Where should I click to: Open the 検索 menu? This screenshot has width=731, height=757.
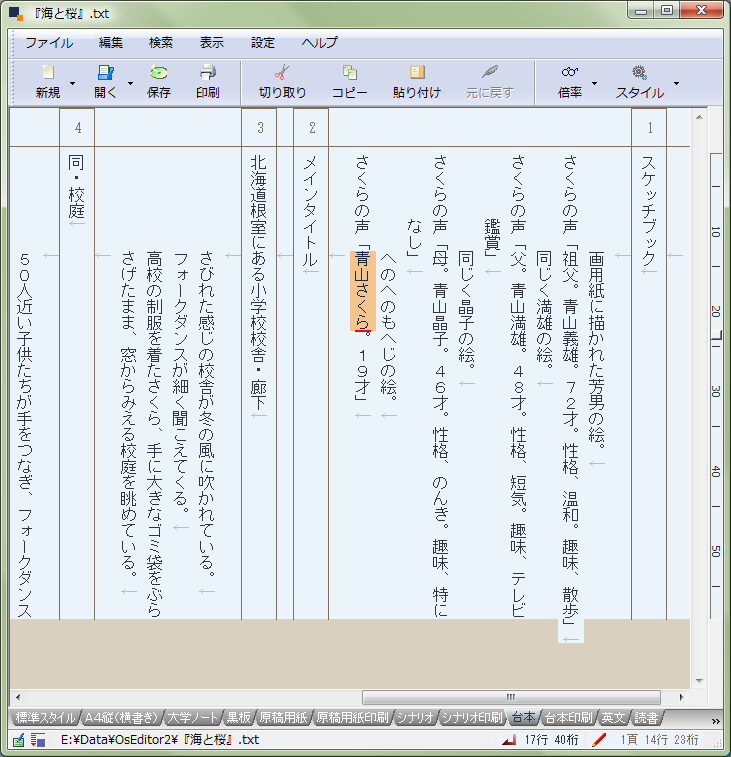pyautogui.click(x=161, y=42)
